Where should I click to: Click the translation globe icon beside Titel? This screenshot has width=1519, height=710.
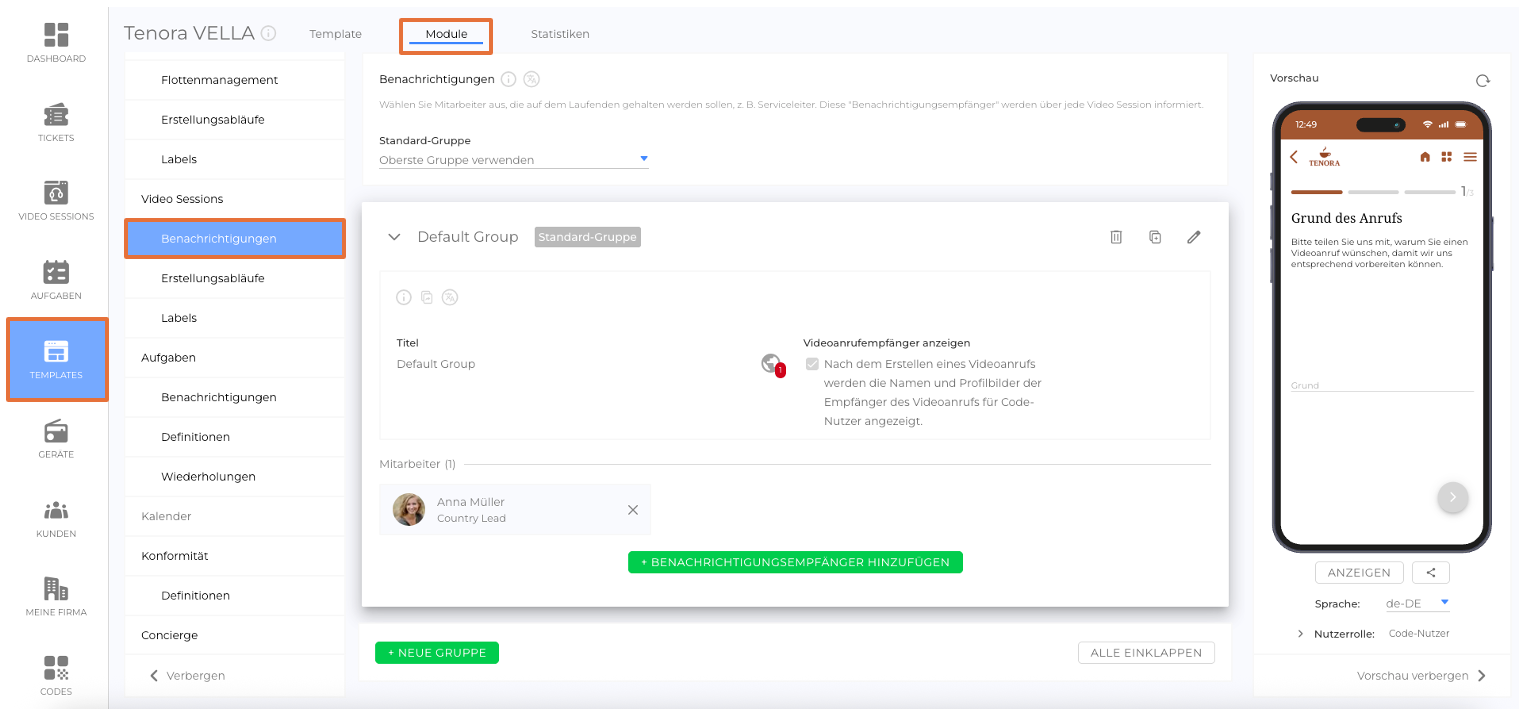pyautogui.click(x=770, y=364)
